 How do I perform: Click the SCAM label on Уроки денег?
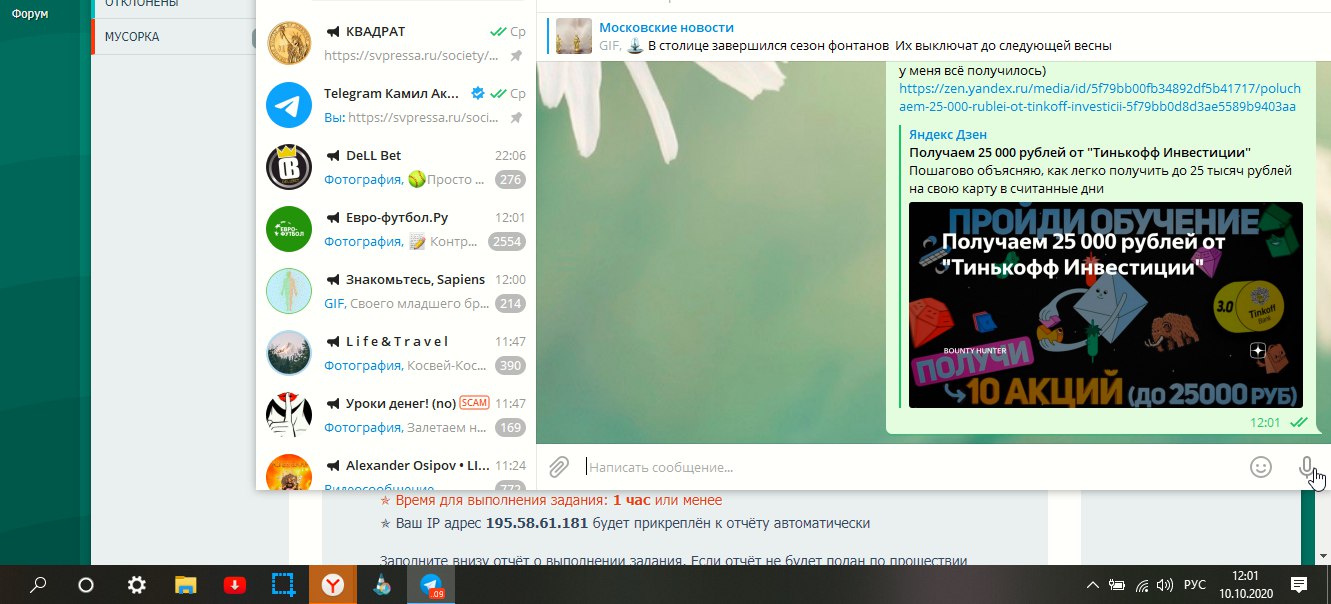click(x=474, y=403)
